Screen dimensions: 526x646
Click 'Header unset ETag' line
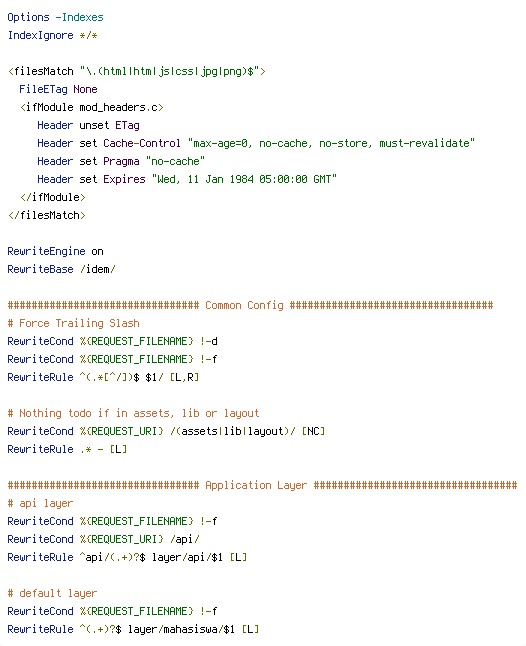(88, 125)
